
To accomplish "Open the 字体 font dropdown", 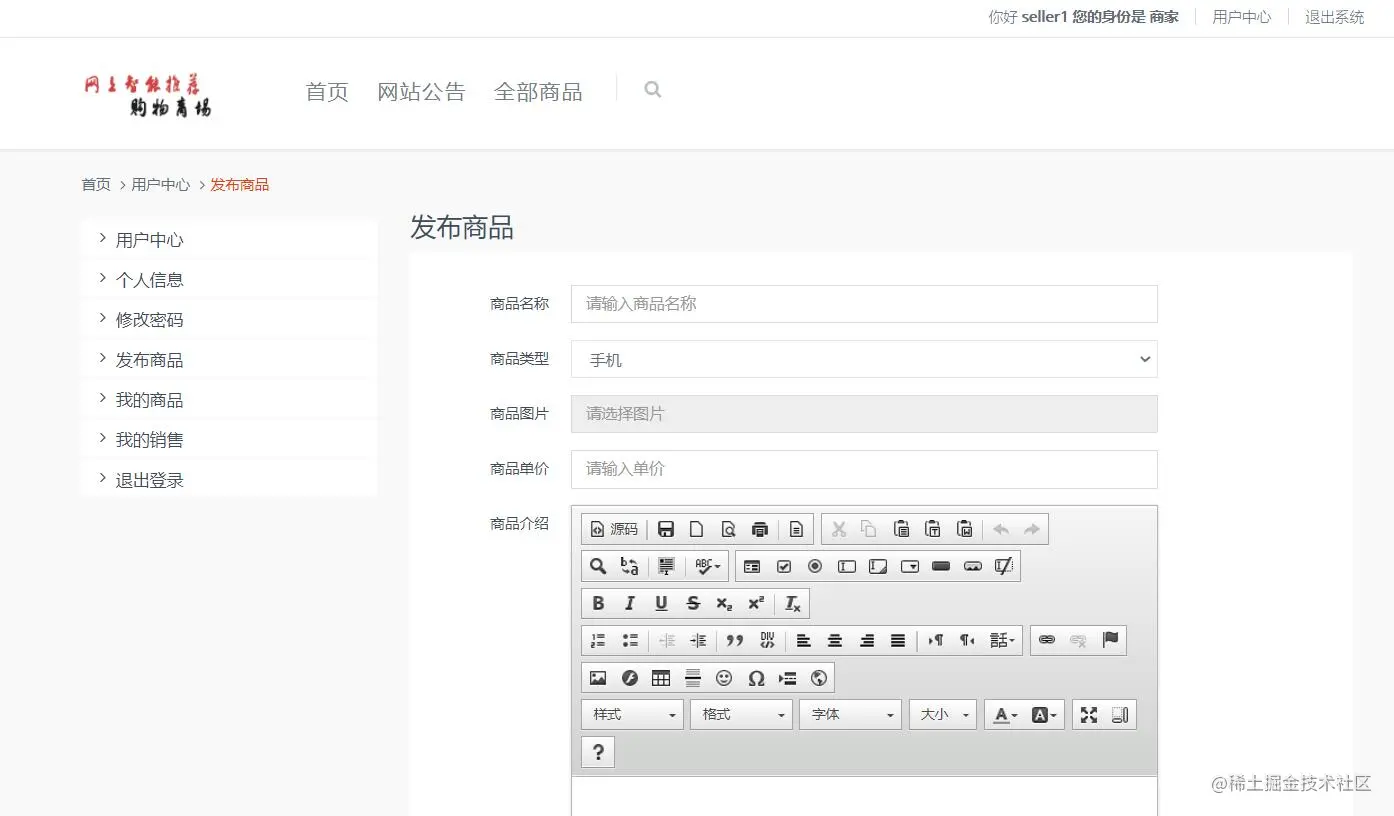I will click(850, 714).
